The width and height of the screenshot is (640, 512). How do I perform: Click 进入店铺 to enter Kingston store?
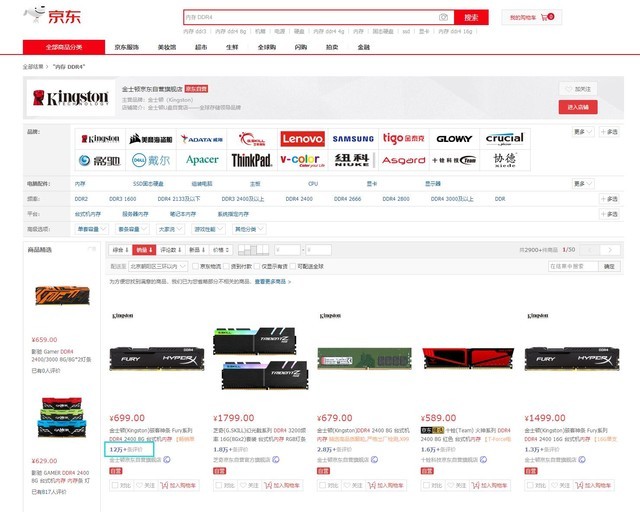click(x=580, y=106)
